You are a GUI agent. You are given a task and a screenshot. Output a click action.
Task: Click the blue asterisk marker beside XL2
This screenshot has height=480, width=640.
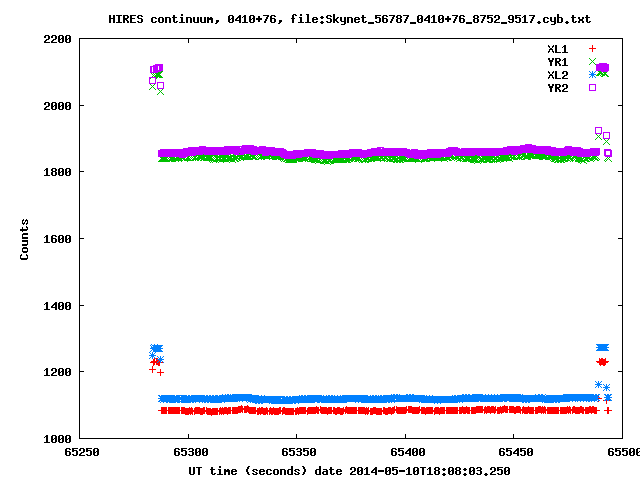pyautogui.click(x=592, y=75)
